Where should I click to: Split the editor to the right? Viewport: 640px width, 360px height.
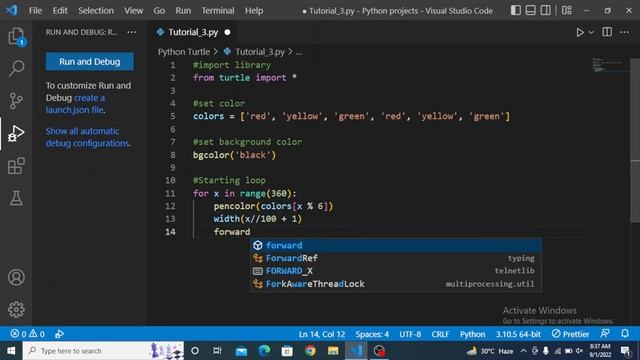(x=607, y=32)
